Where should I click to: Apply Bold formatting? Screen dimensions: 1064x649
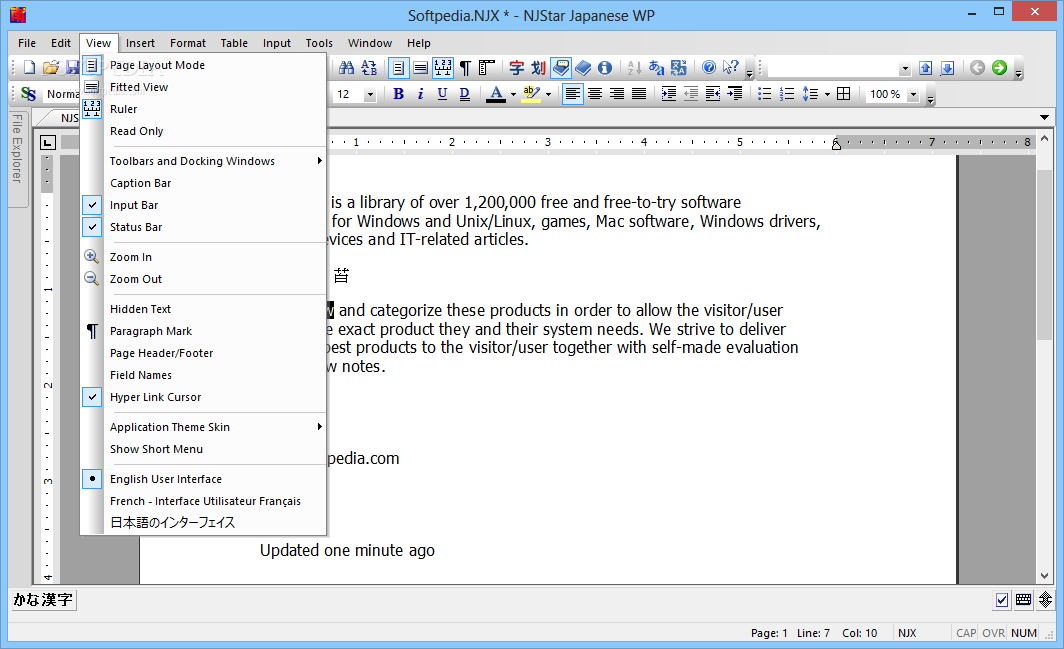[x=398, y=94]
